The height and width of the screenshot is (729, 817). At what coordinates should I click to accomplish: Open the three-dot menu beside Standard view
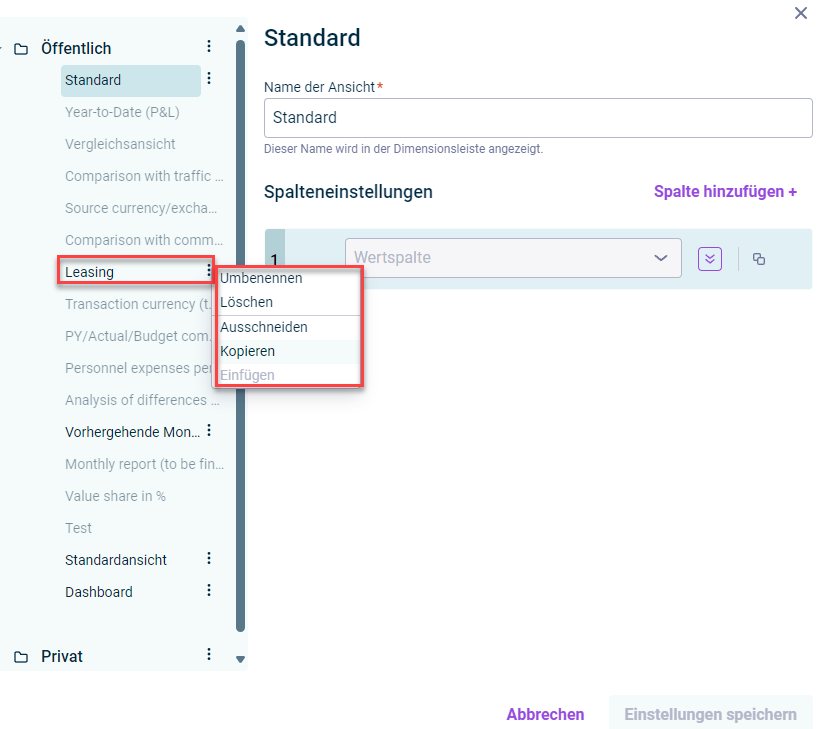point(209,78)
